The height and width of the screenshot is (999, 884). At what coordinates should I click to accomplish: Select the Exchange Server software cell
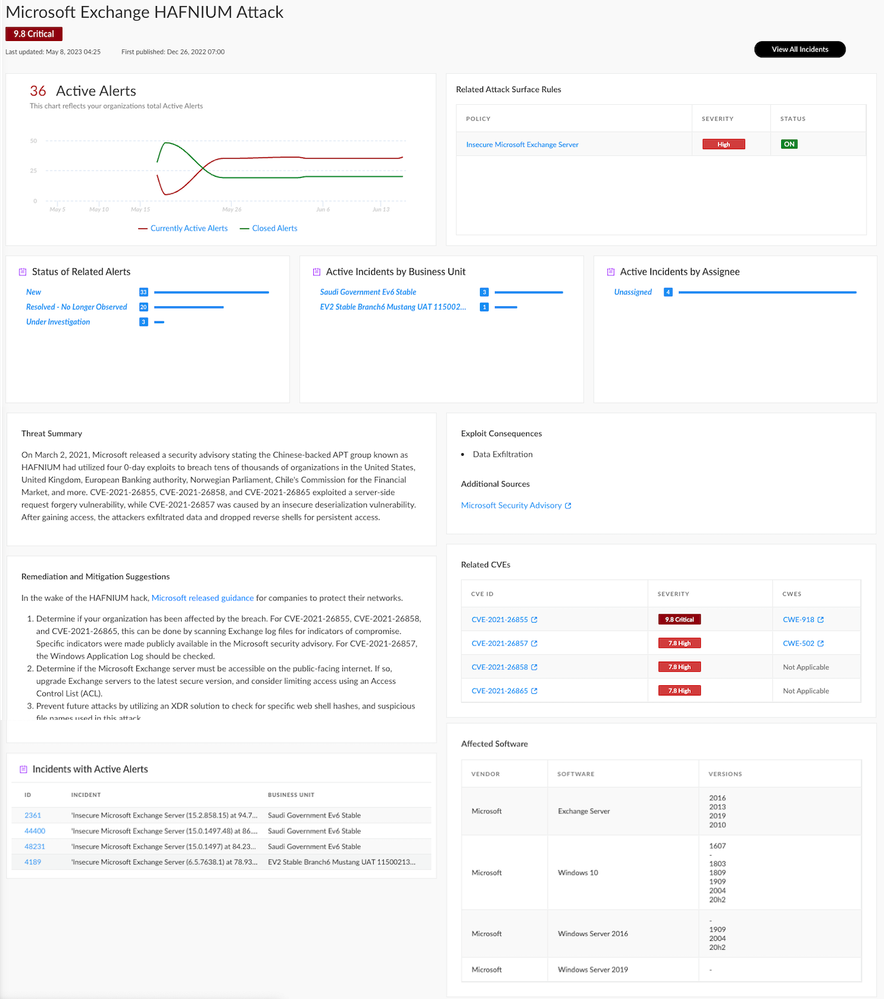pos(584,811)
